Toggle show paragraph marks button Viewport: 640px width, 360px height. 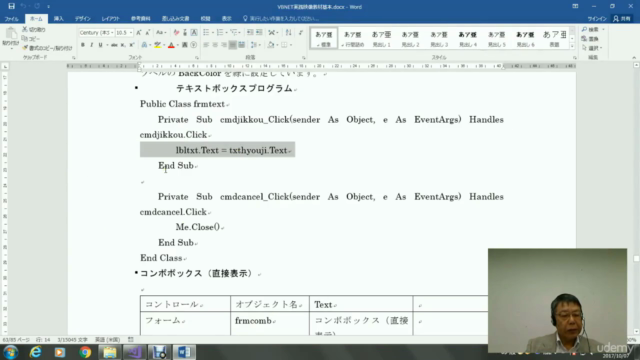click(301, 33)
